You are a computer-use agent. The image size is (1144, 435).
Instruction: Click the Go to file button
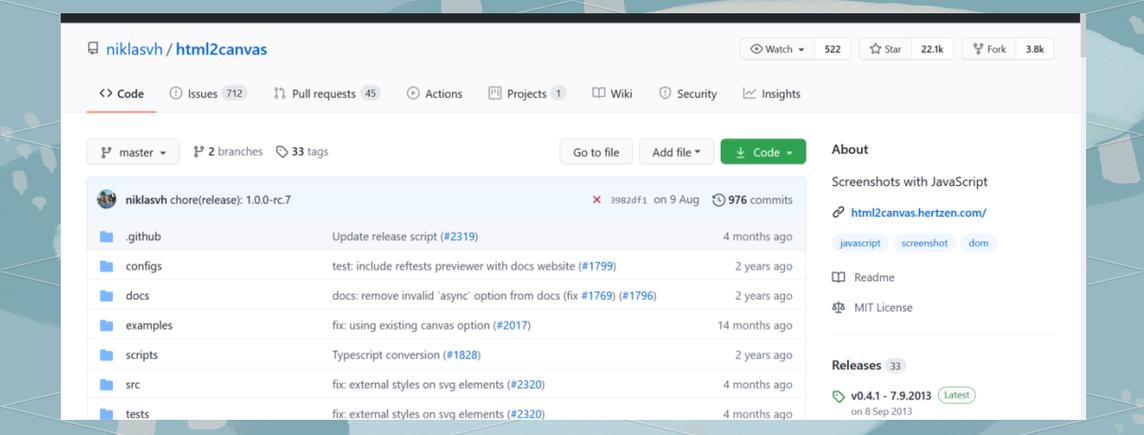click(596, 152)
